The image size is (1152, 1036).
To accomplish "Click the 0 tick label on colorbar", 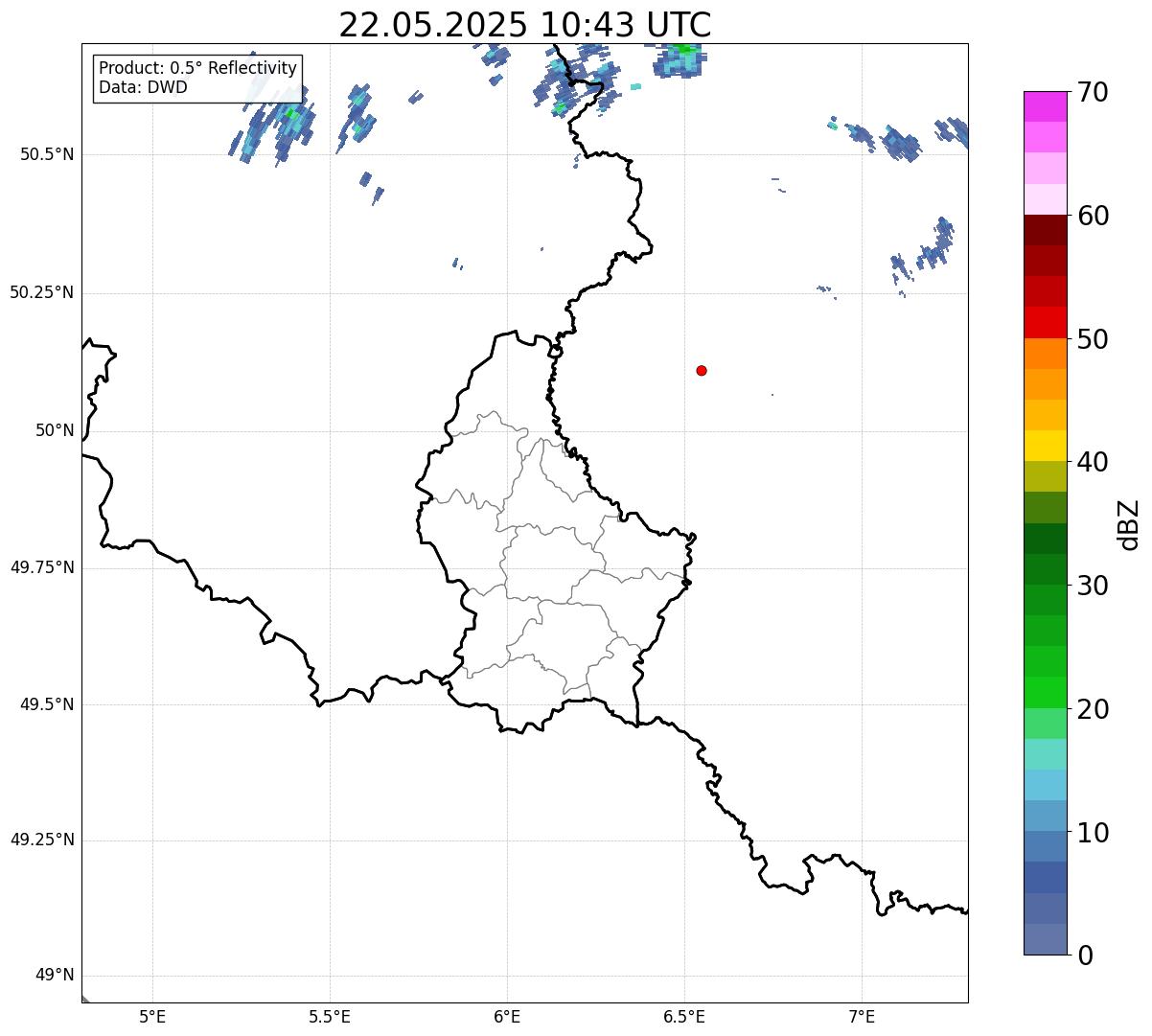I will point(1085,955).
